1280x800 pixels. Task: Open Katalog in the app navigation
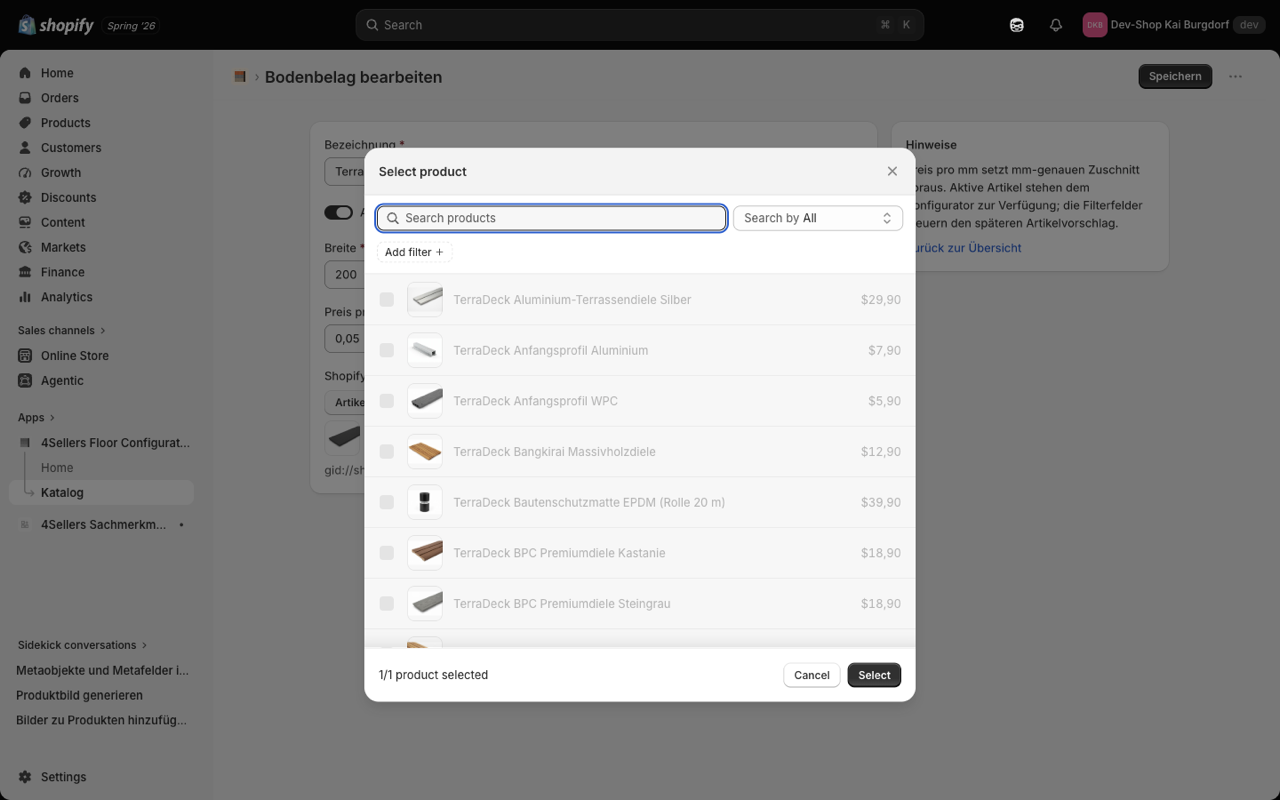click(101, 493)
